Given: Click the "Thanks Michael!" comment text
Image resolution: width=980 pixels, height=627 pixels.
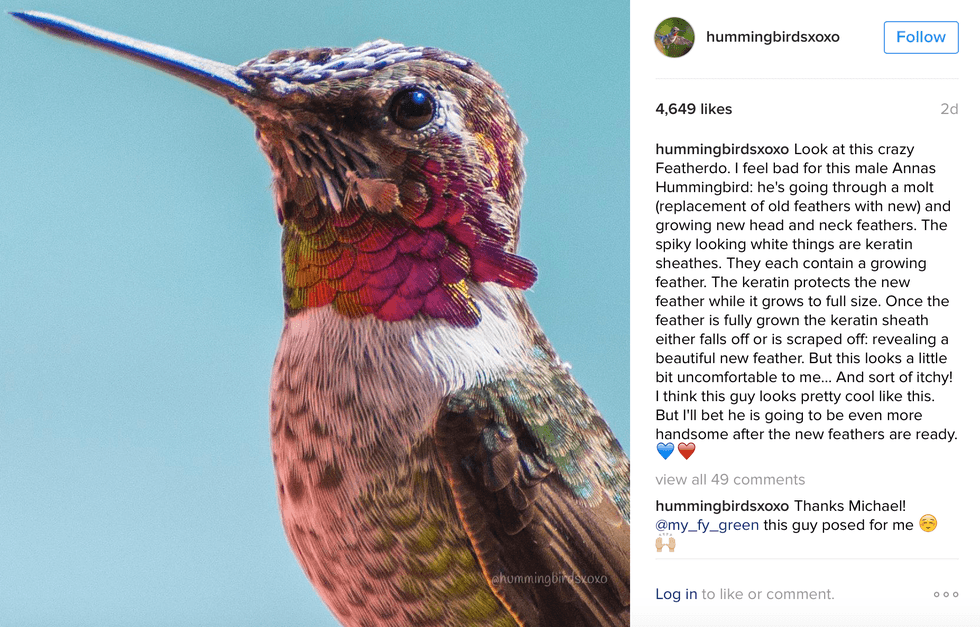Looking at the screenshot, I should coord(849,506).
